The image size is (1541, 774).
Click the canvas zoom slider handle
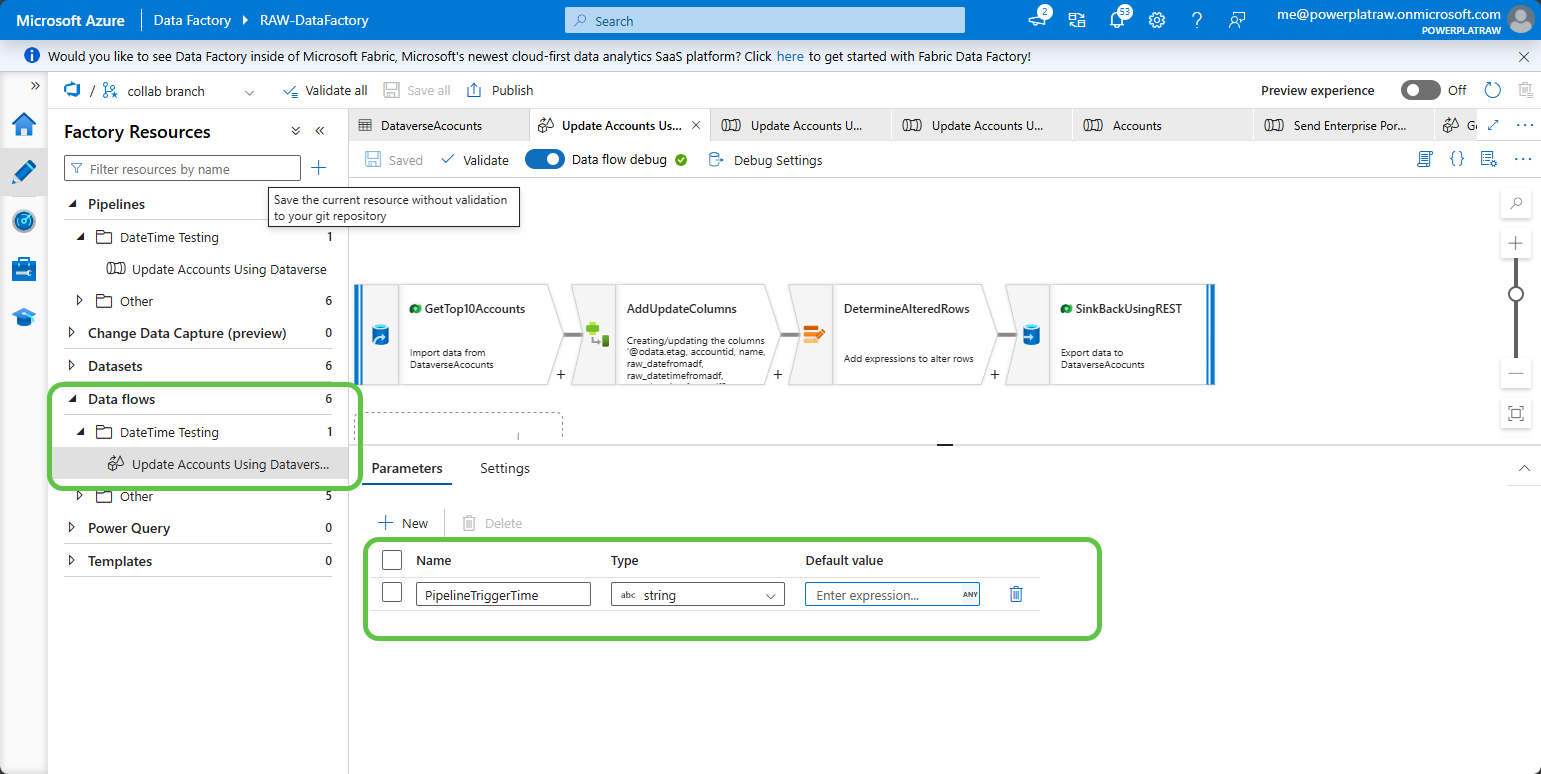pos(1516,294)
